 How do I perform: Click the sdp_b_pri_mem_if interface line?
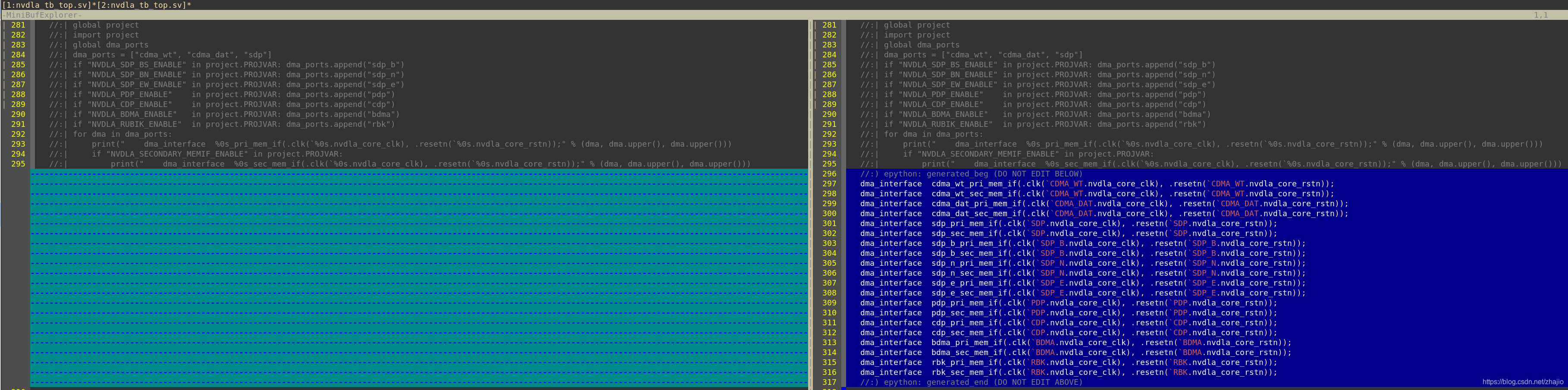click(1083, 243)
